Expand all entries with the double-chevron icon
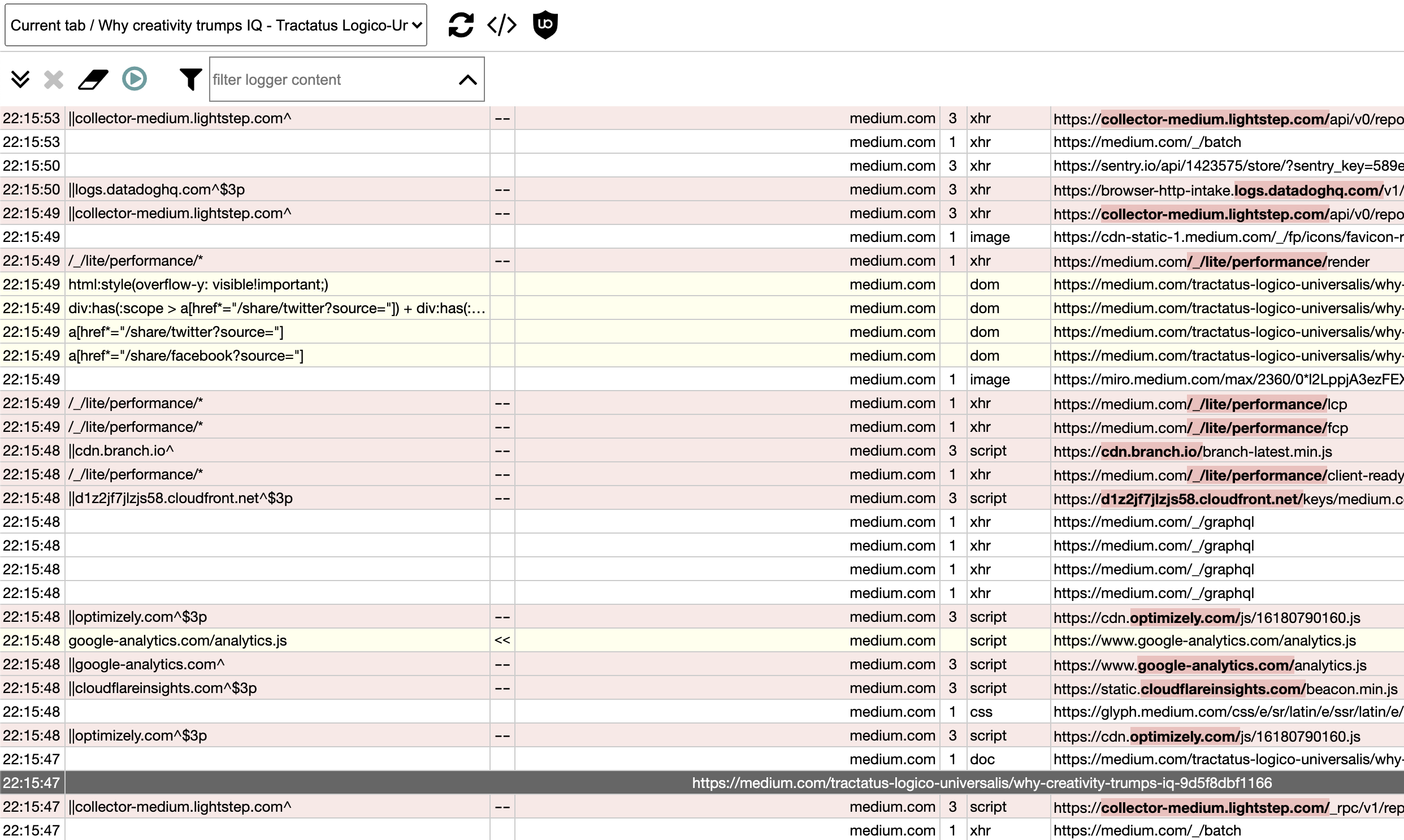The image size is (1404, 840). point(21,79)
